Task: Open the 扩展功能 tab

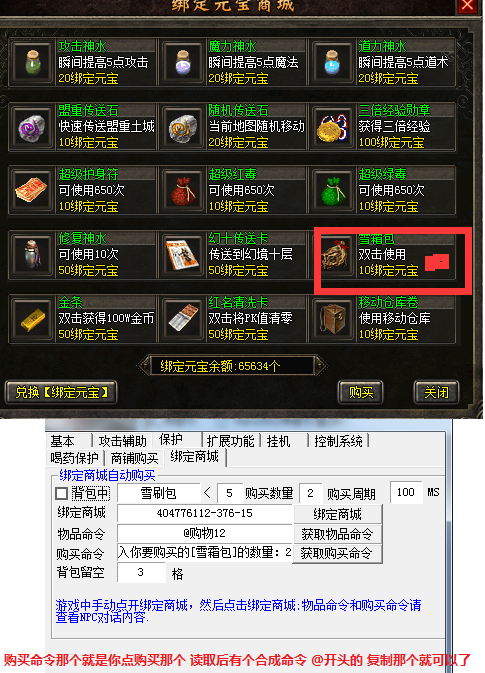Action: tap(230, 441)
